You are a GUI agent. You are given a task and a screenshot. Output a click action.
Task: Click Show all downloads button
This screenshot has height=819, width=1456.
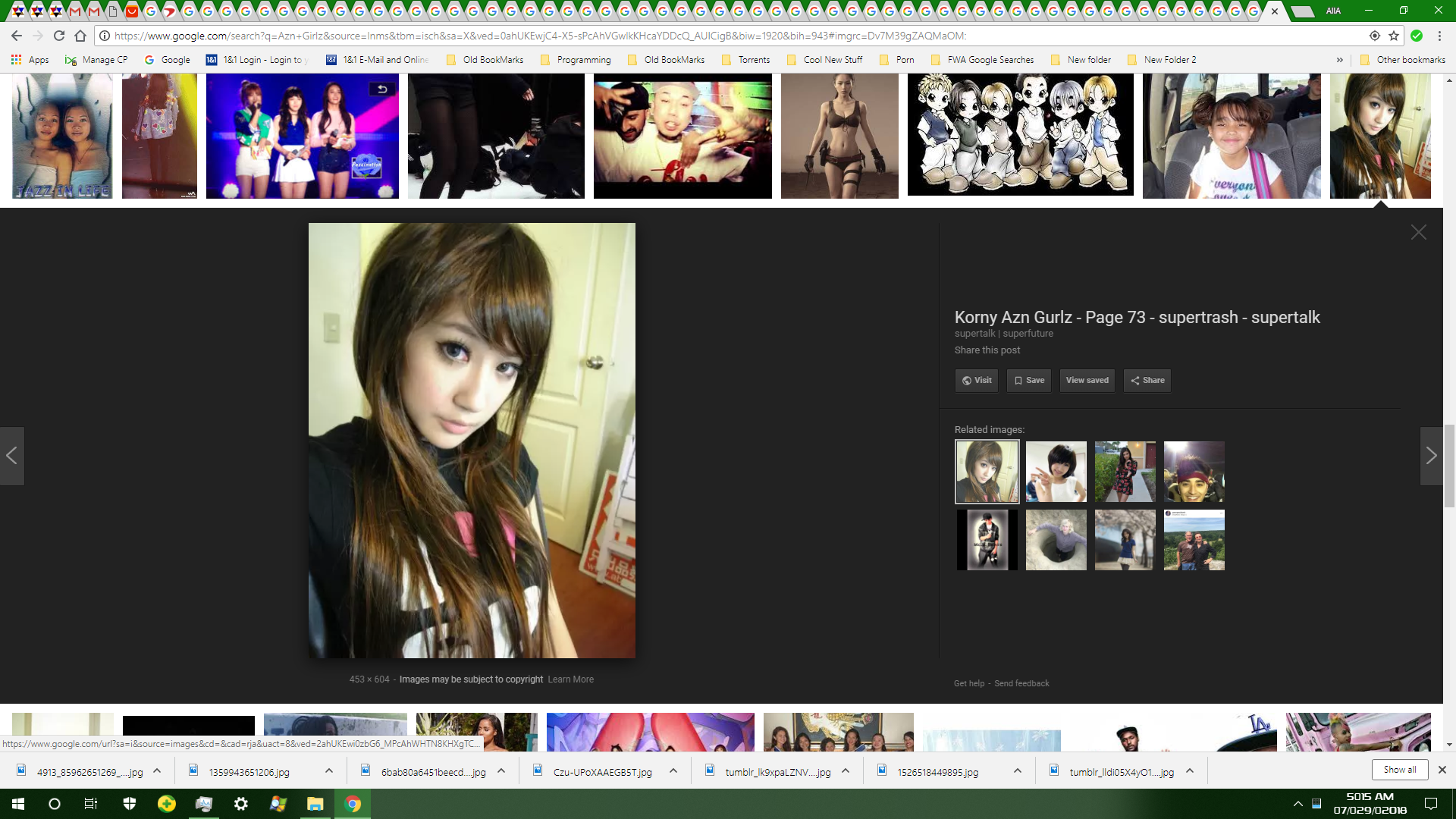click(1399, 770)
